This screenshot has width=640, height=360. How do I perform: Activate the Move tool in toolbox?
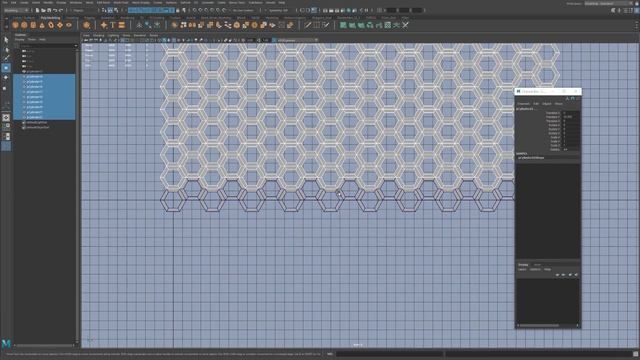coord(6,68)
